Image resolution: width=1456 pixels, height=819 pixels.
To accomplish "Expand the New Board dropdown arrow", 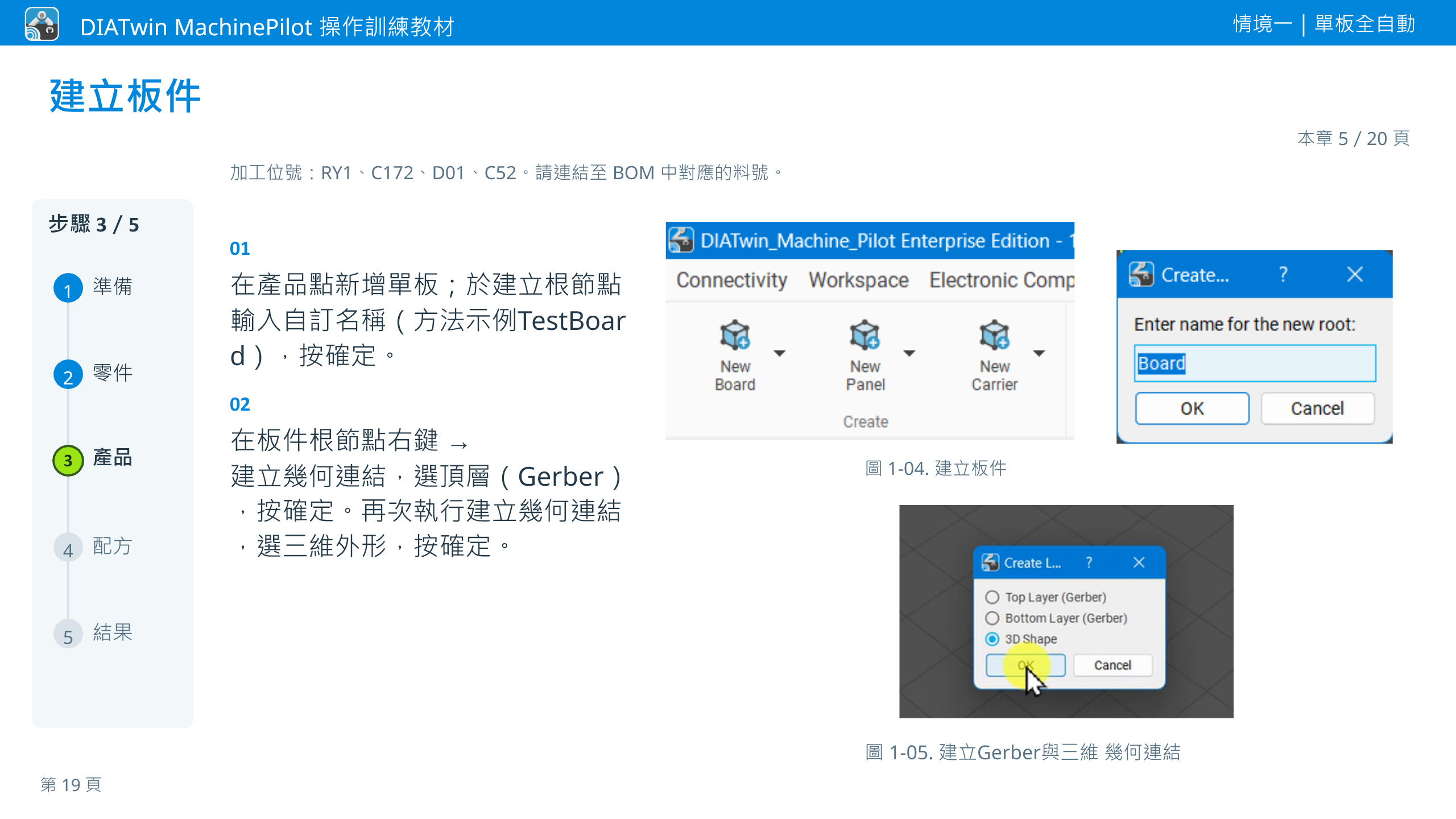I will (x=780, y=353).
